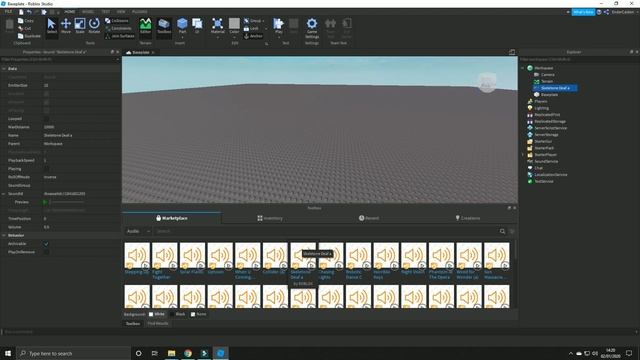Collapse the SoundId property row
Viewport: 640px width, 360px height.
[x=4, y=194]
